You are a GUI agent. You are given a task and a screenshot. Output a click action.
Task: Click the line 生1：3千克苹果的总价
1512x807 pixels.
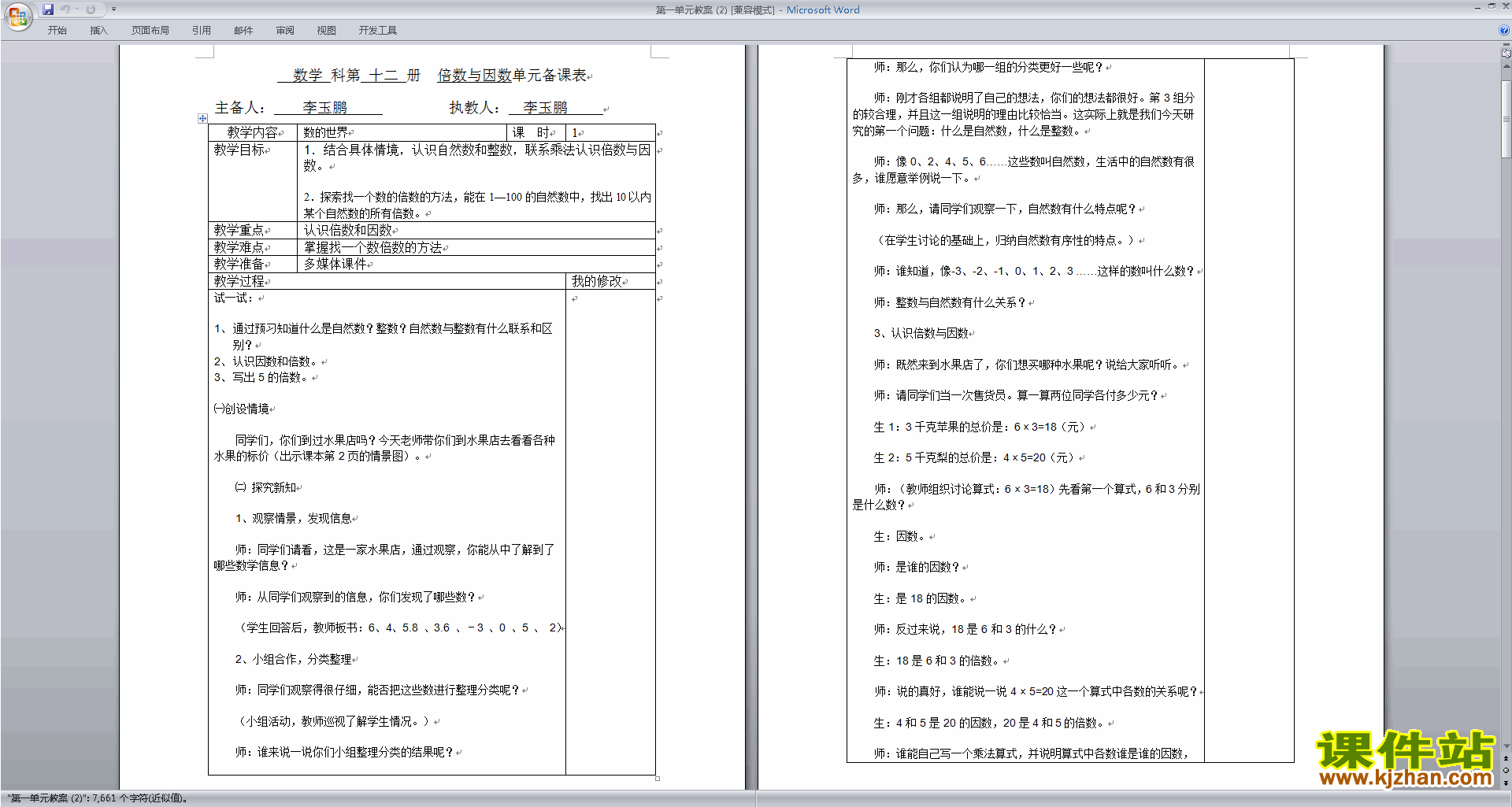tap(981, 427)
